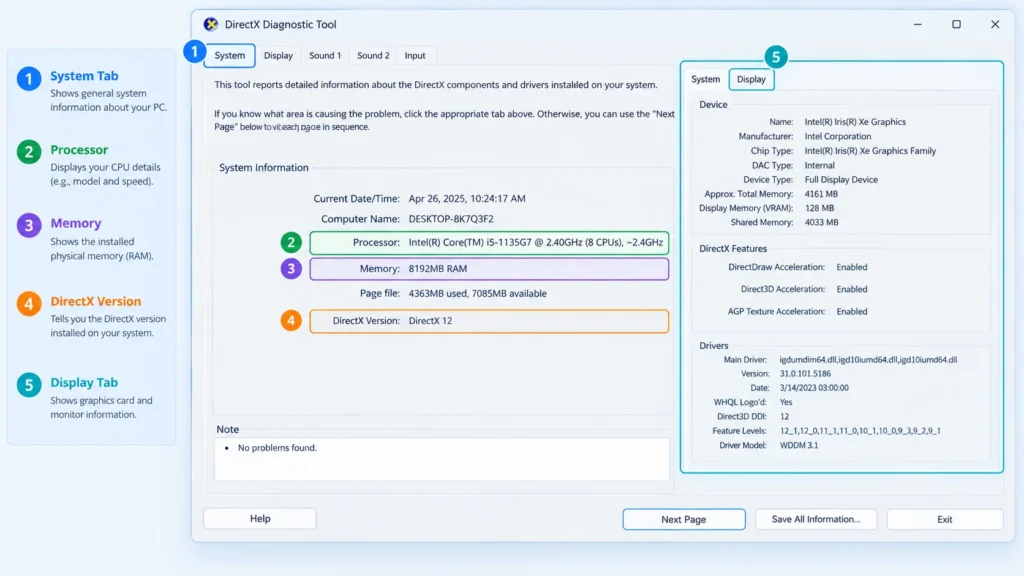
Task: Click manufacturer Intel Corporation
Action: tap(838, 136)
